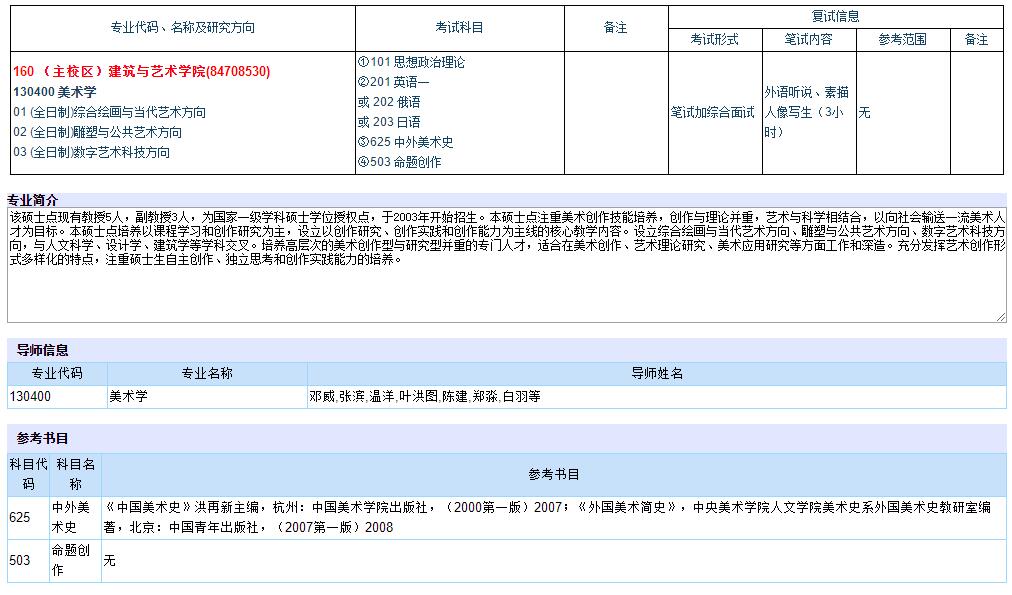Click the 笔试加综合面试 exam format cell
The image size is (1012, 595).
(x=712, y=112)
